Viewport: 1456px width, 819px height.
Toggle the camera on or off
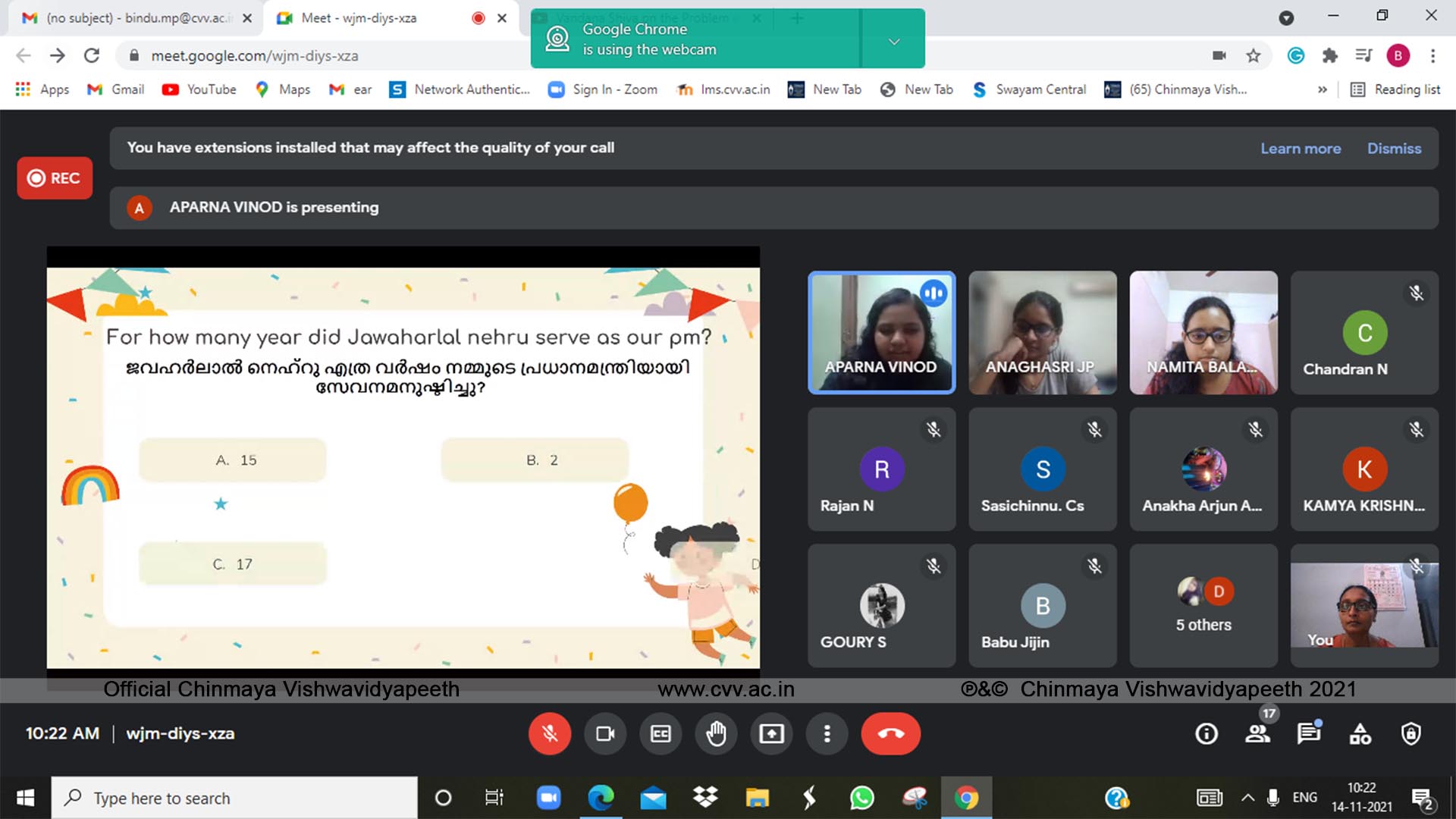pos(605,734)
